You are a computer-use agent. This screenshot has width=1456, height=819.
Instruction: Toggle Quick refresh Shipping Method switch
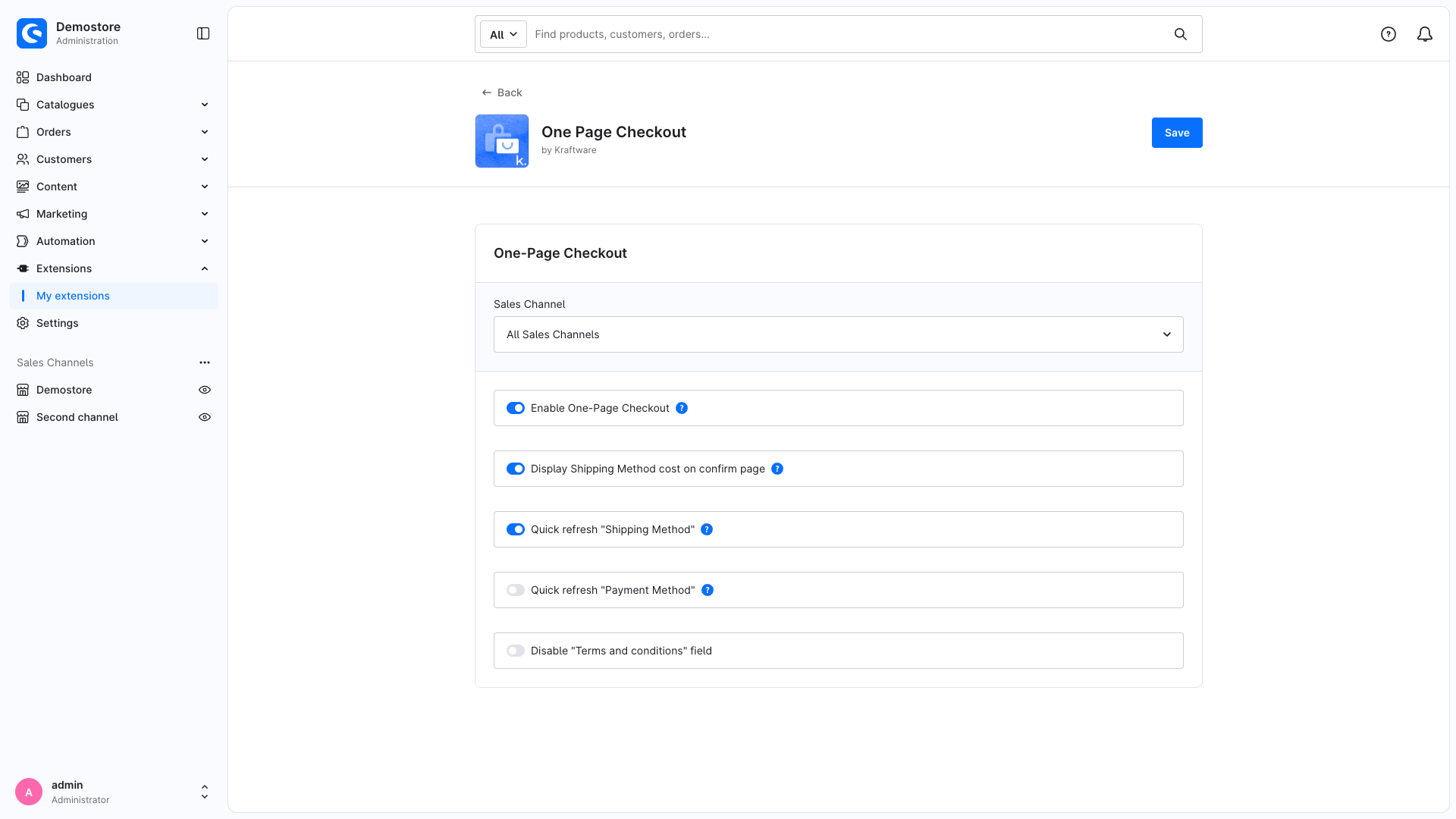(516, 529)
